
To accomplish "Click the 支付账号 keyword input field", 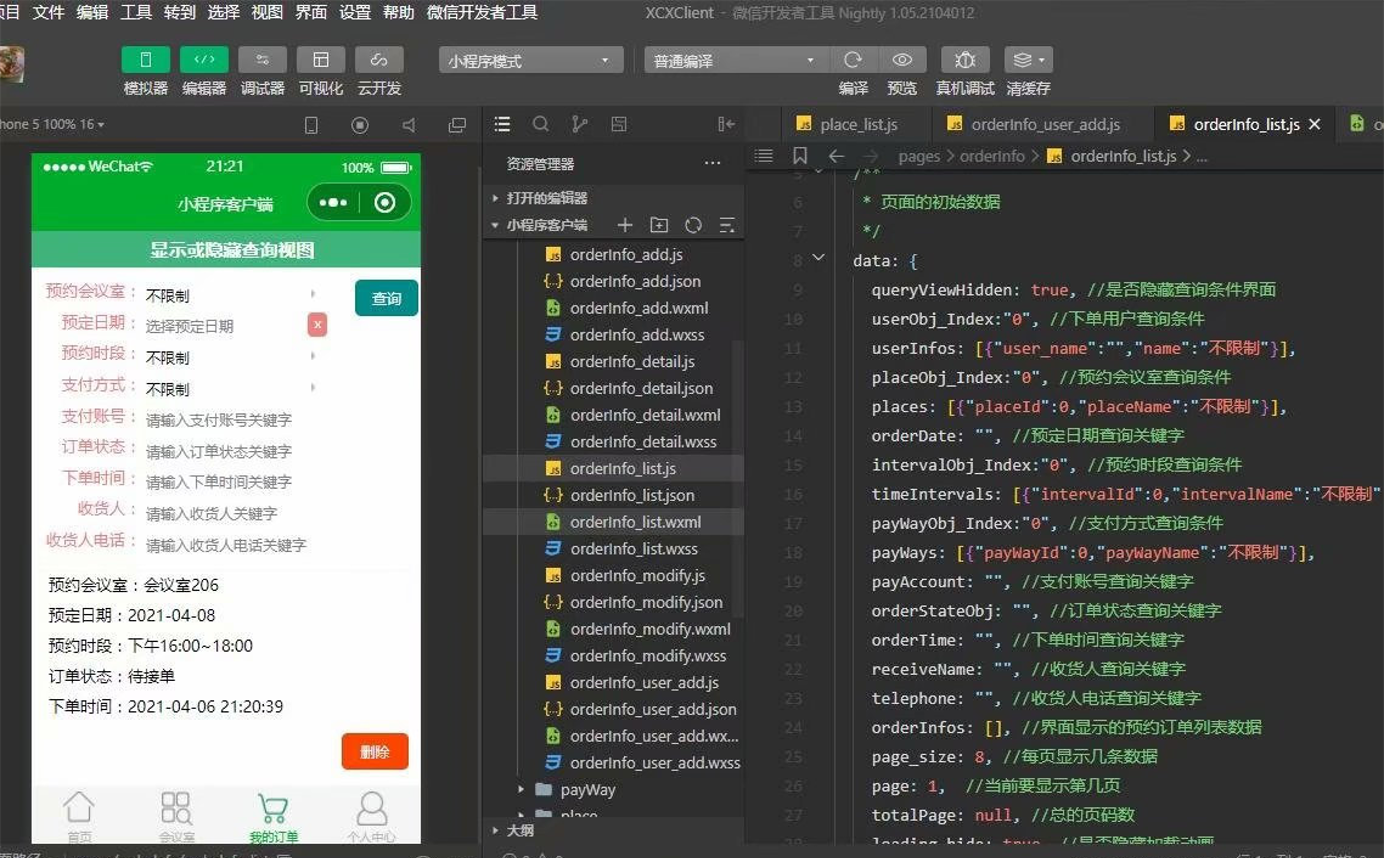I will 232,420.
